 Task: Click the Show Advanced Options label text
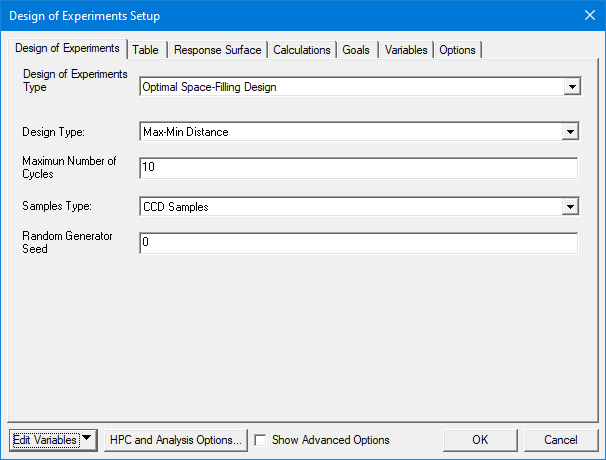330,440
